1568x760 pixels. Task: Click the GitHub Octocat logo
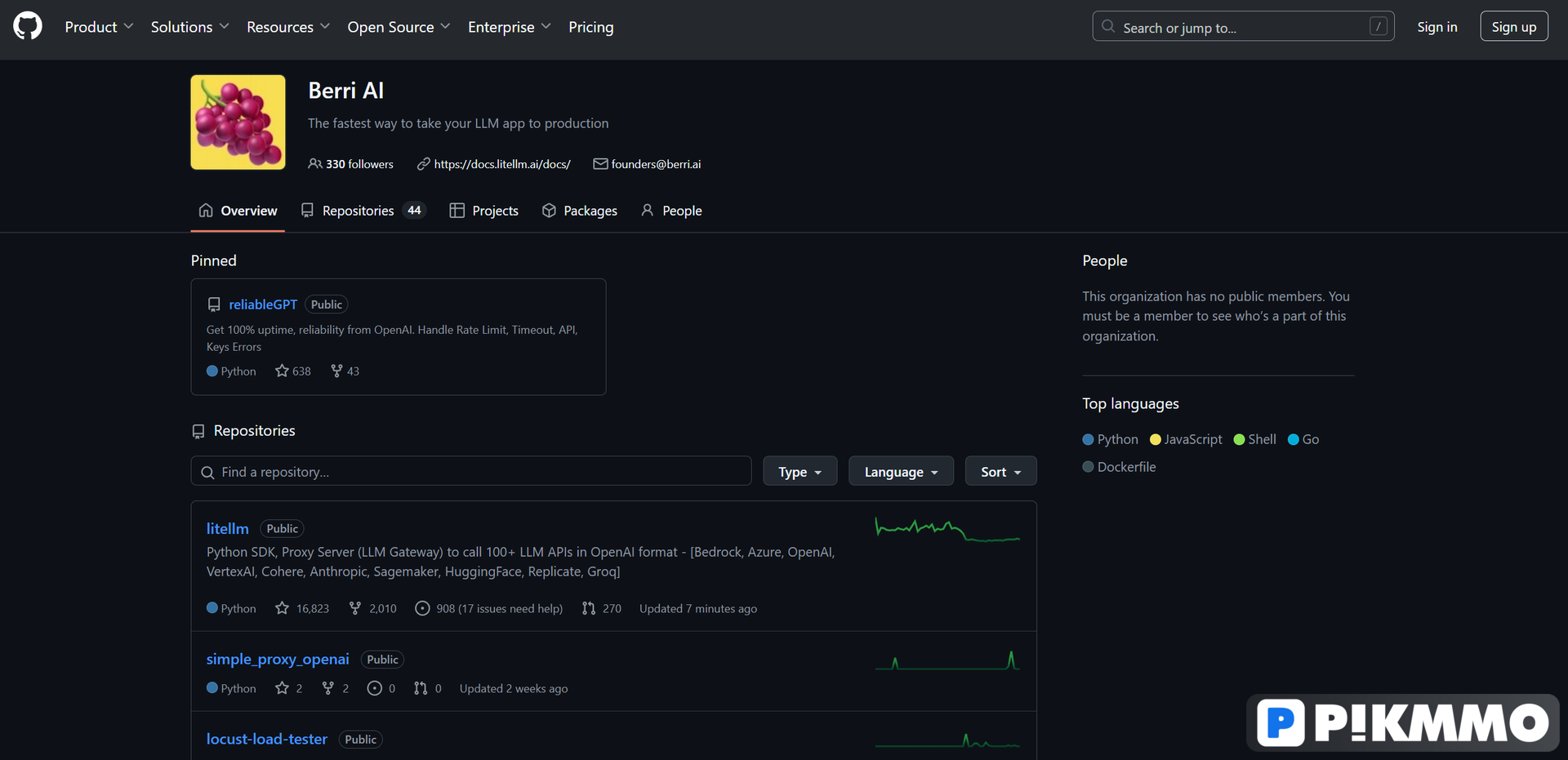[28, 26]
